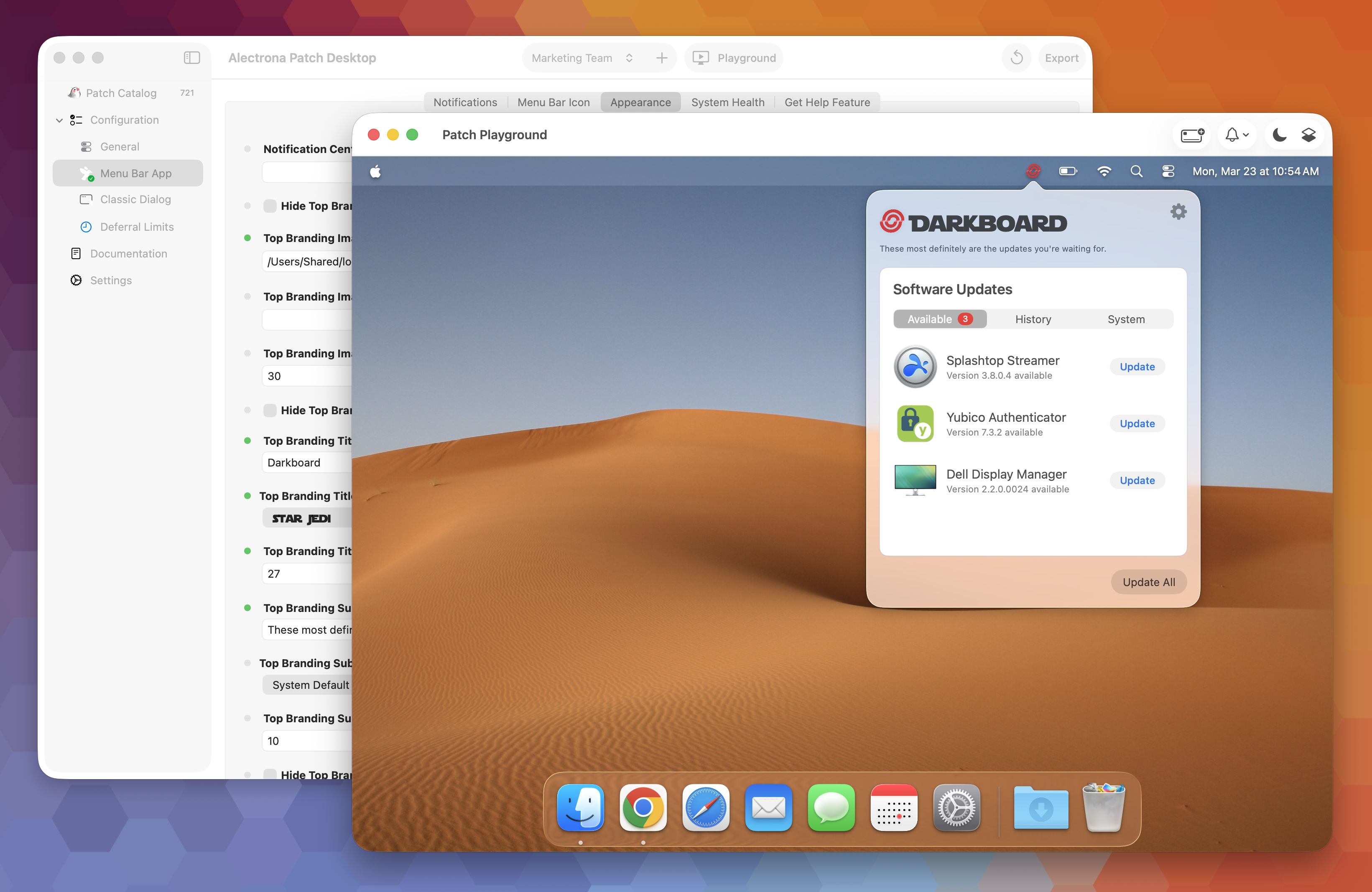Viewport: 1372px width, 892px height.
Task: Check Hide Top Branding box above Darkboard title
Action: tap(270, 410)
